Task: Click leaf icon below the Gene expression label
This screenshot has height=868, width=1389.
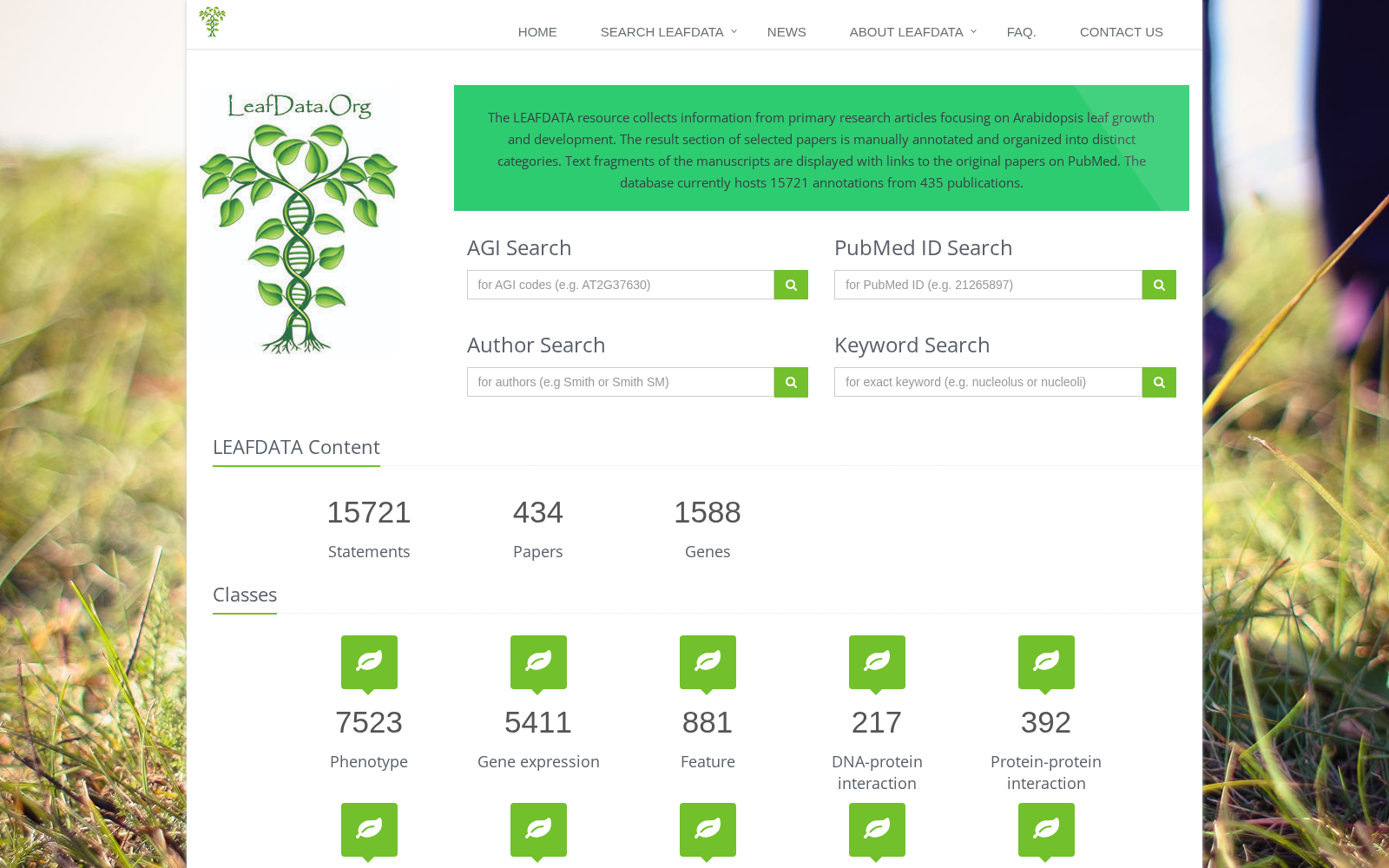Action: [x=538, y=830]
